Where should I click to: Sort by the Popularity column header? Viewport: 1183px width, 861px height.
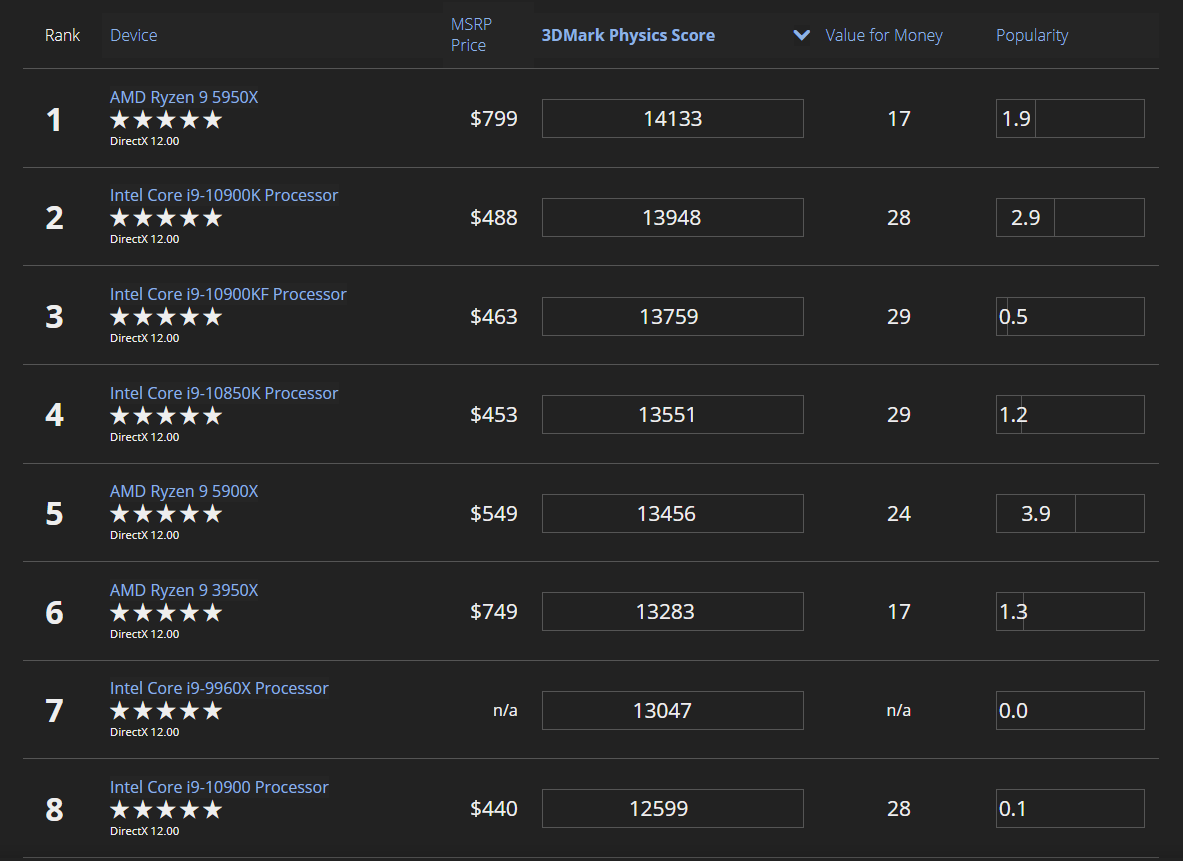(x=1031, y=35)
